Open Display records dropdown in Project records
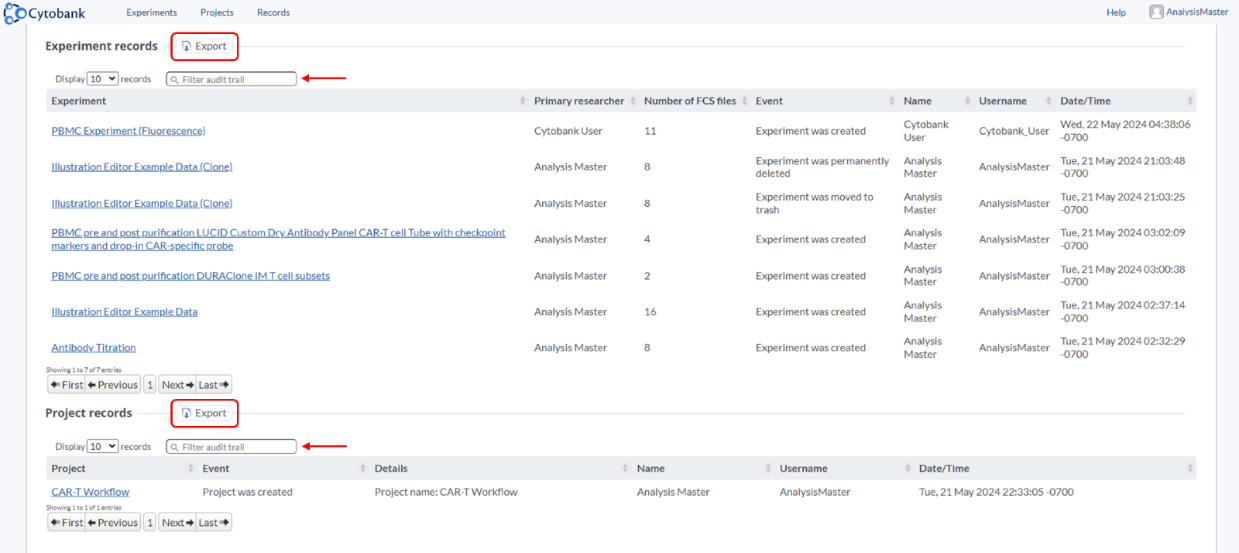The width and height of the screenshot is (1239, 553). 103,447
